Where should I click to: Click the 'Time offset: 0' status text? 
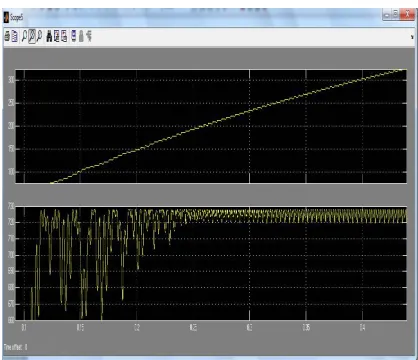click(16, 347)
